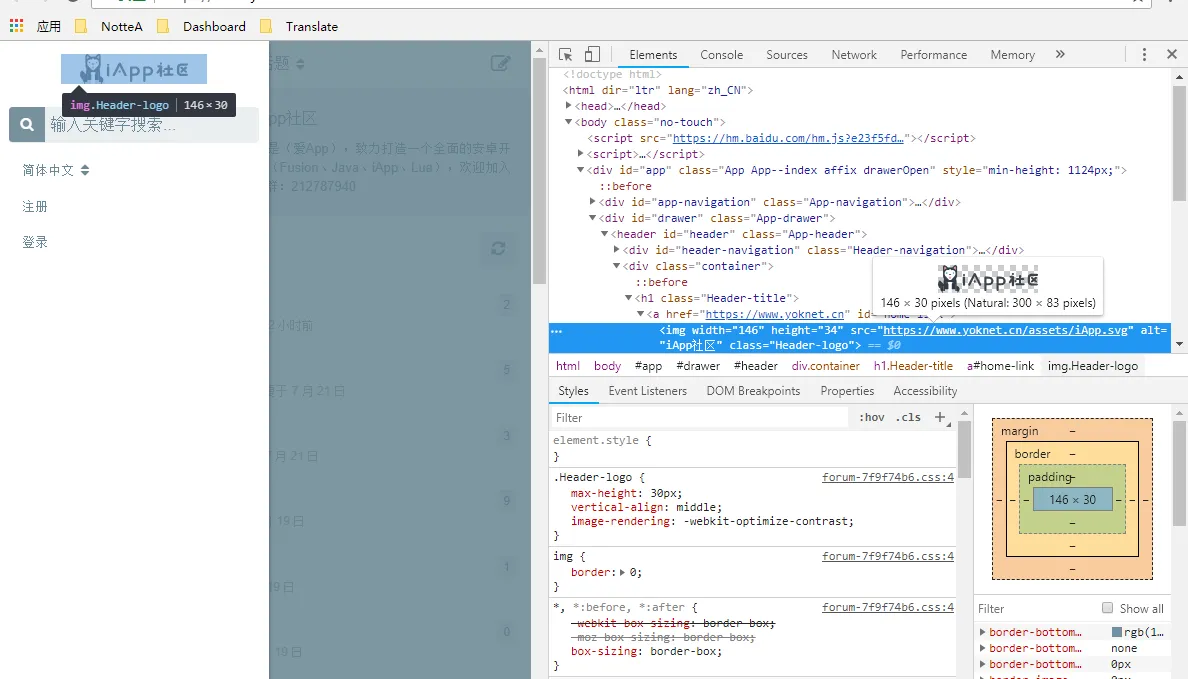
Task: Select the Styles pane tab
Action: [x=574, y=391]
